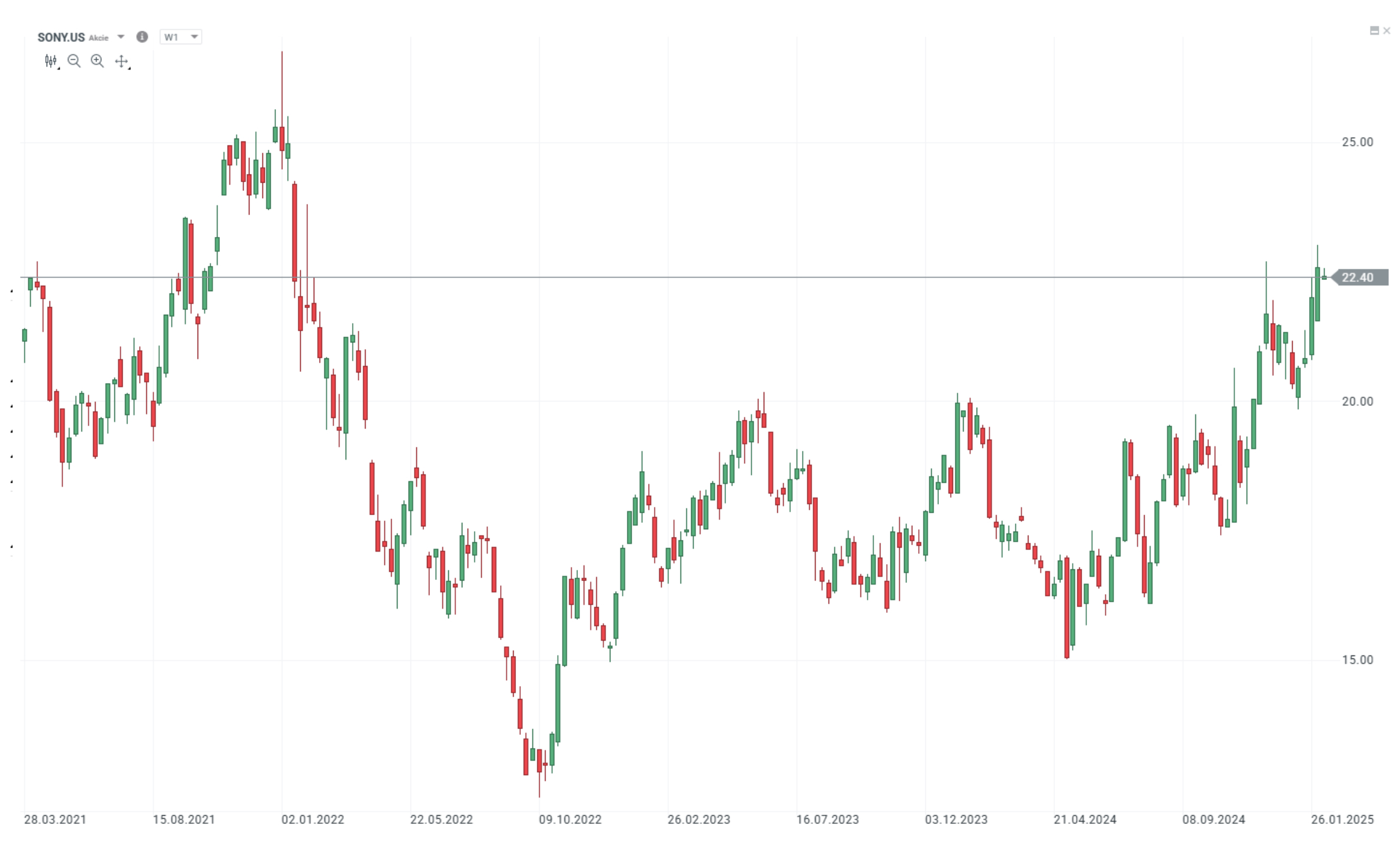
Task: Expand the SONY.US symbol dropdown arrow
Action: point(121,37)
